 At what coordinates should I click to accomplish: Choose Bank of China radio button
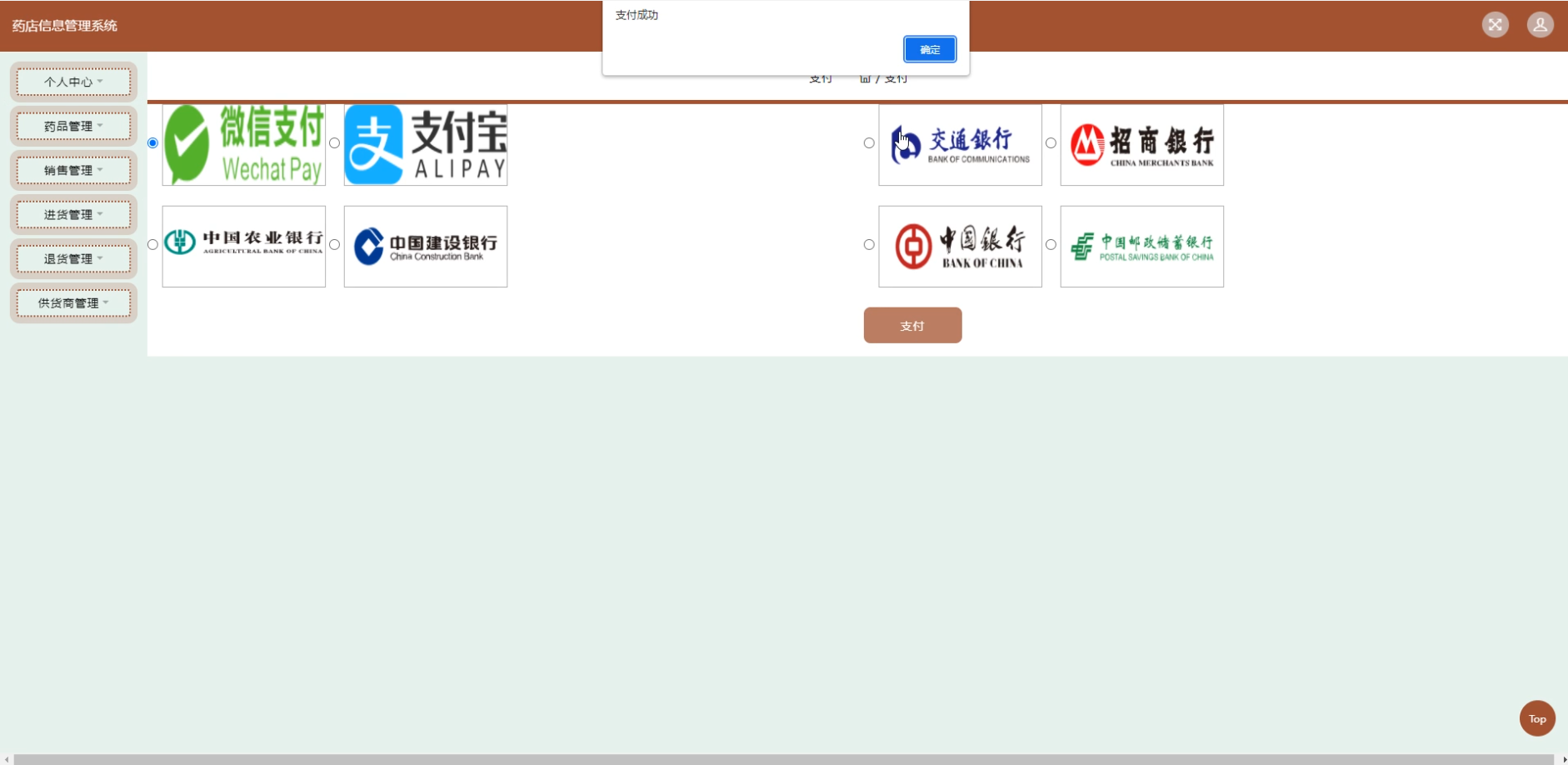(869, 245)
